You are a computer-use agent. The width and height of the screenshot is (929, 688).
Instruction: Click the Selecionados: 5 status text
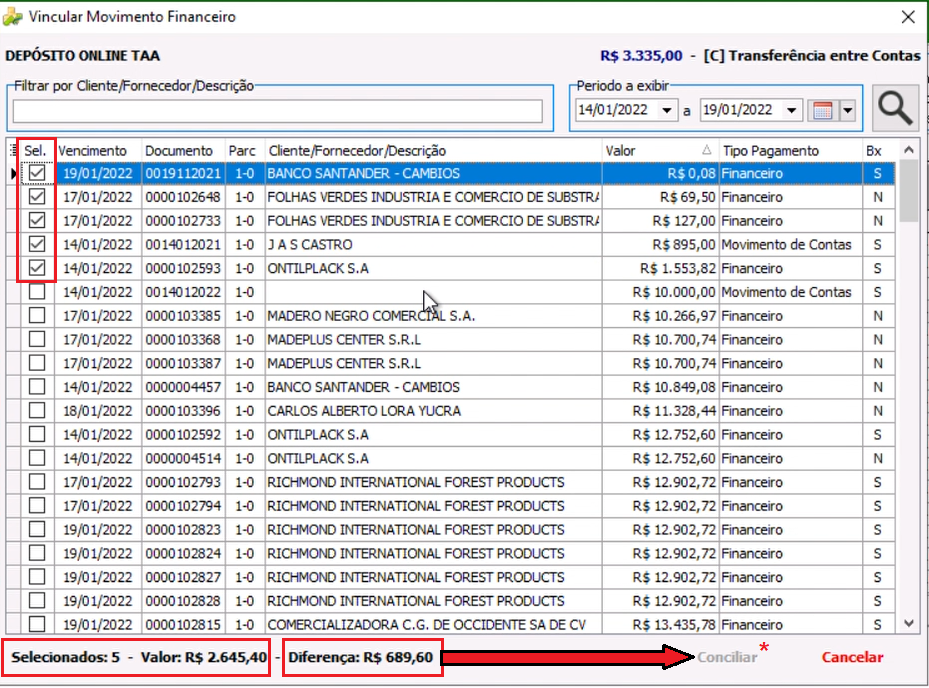click(x=65, y=657)
